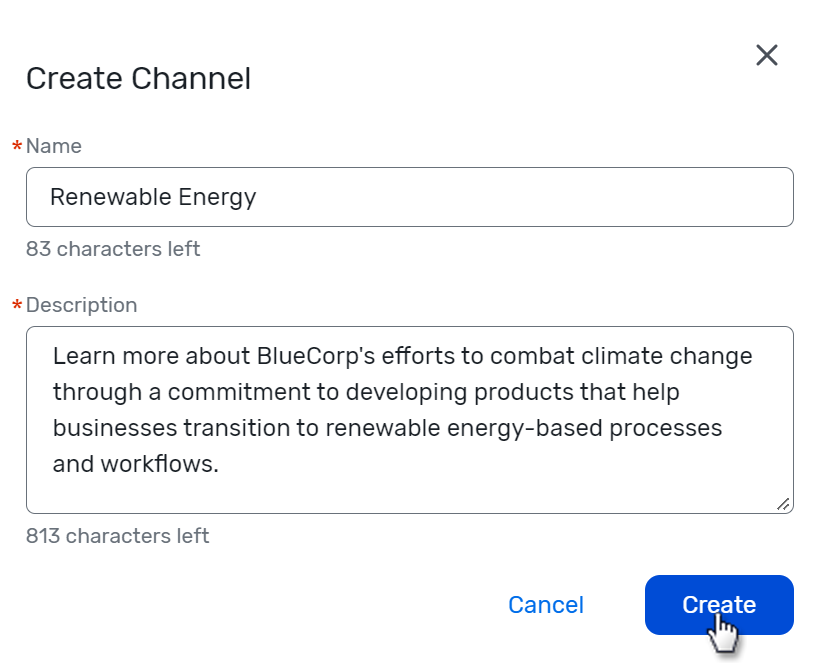Click the "Description" field label
Image resolution: width=821 pixels, height=663 pixels.
pyautogui.click(x=82, y=305)
